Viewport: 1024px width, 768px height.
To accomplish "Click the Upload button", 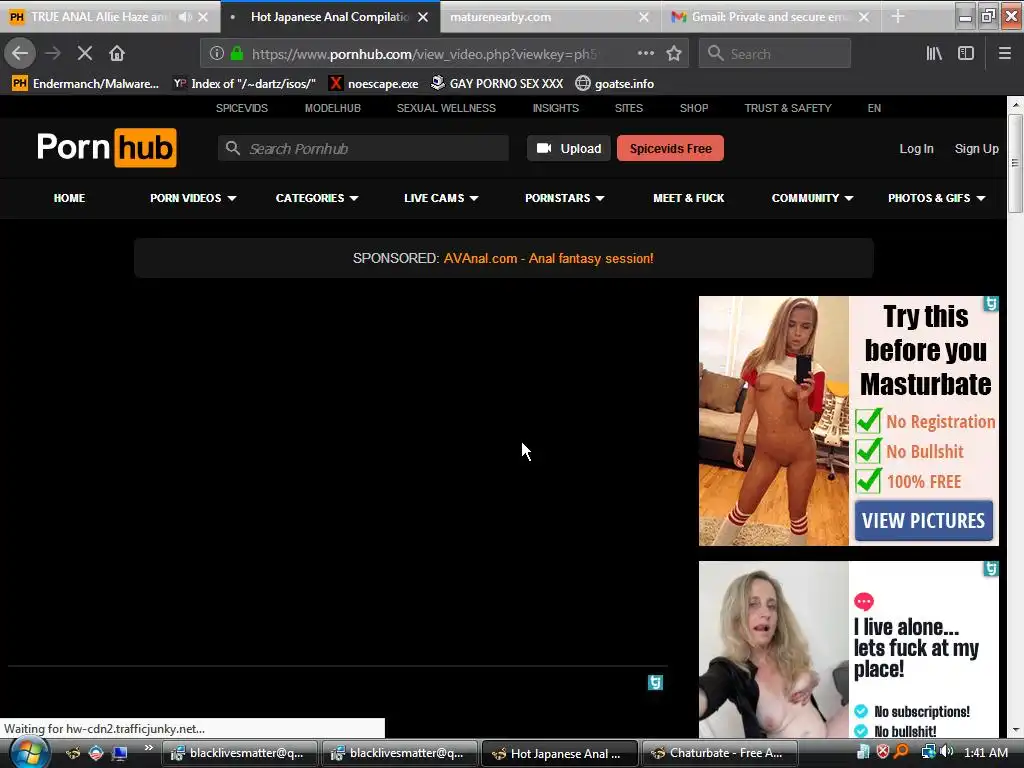I will pyautogui.click(x=569, y=148).
